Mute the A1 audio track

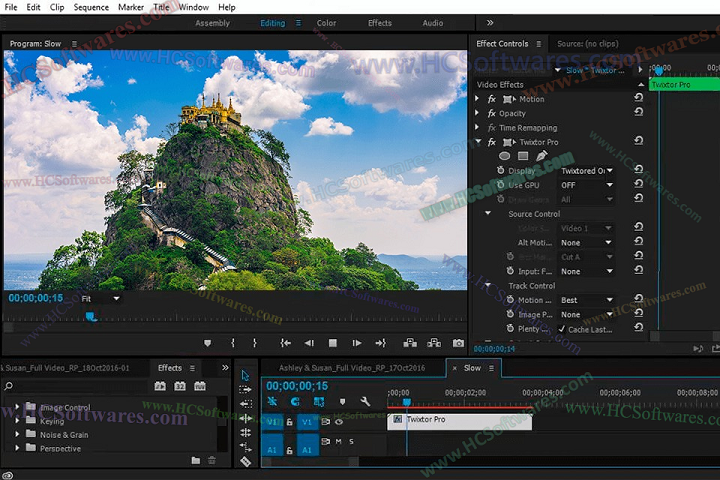(339, 441)
